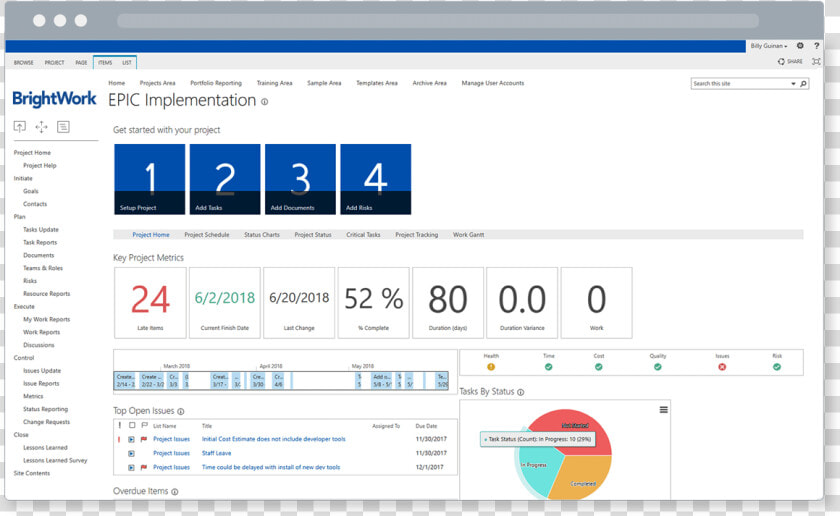Click the Late Items 24 metric tile

tap(150, 303)
